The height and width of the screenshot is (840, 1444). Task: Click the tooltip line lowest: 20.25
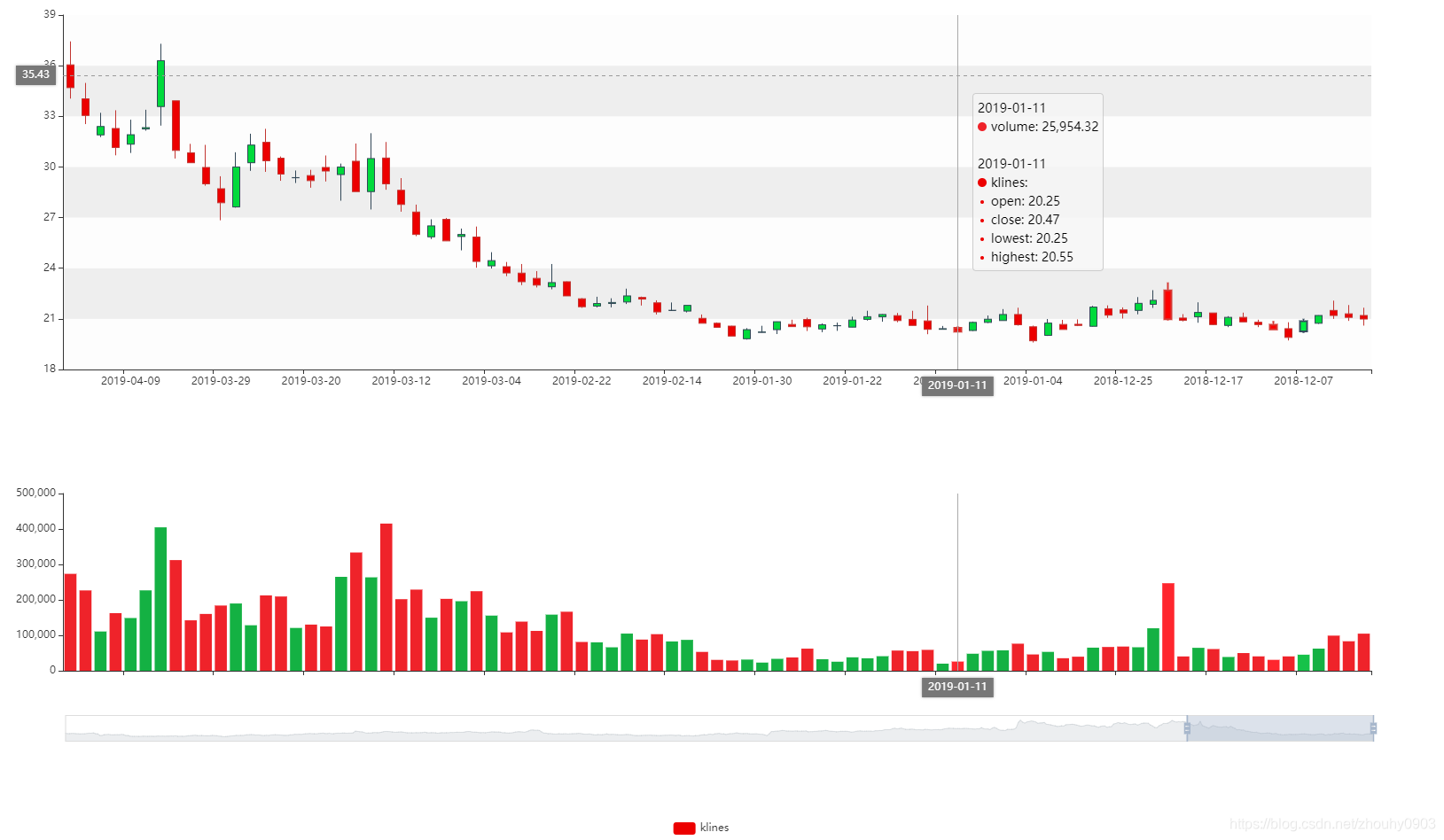[1029, 238]
